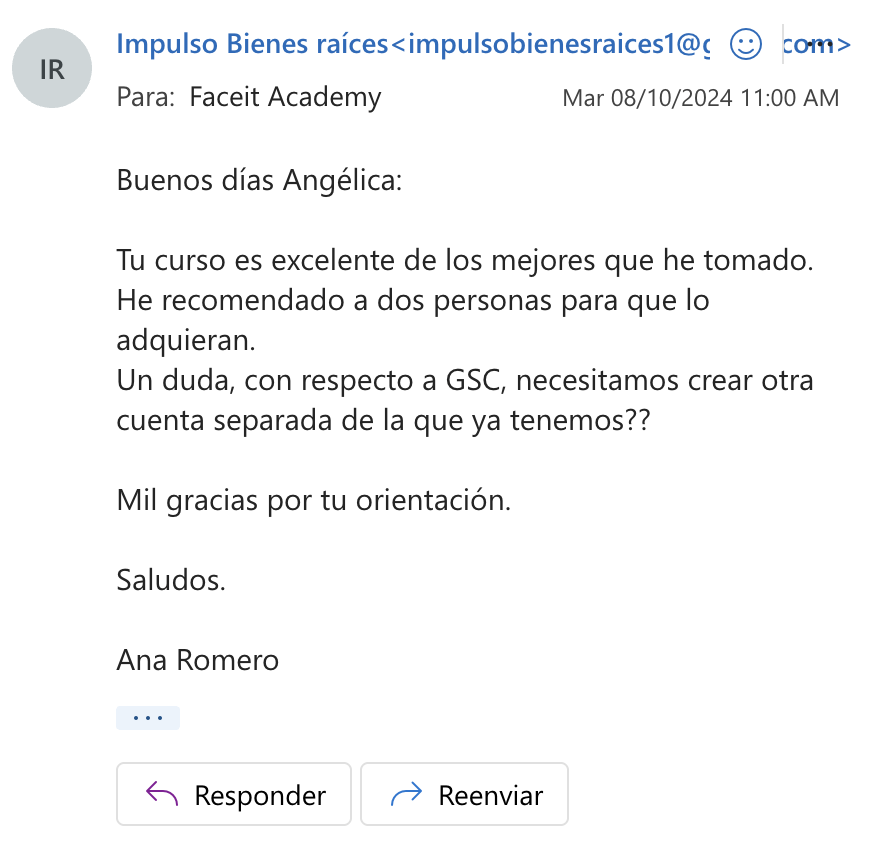Select the Faceit Academy recipient
The image size is (878, 842).
[x=285, y=98]
